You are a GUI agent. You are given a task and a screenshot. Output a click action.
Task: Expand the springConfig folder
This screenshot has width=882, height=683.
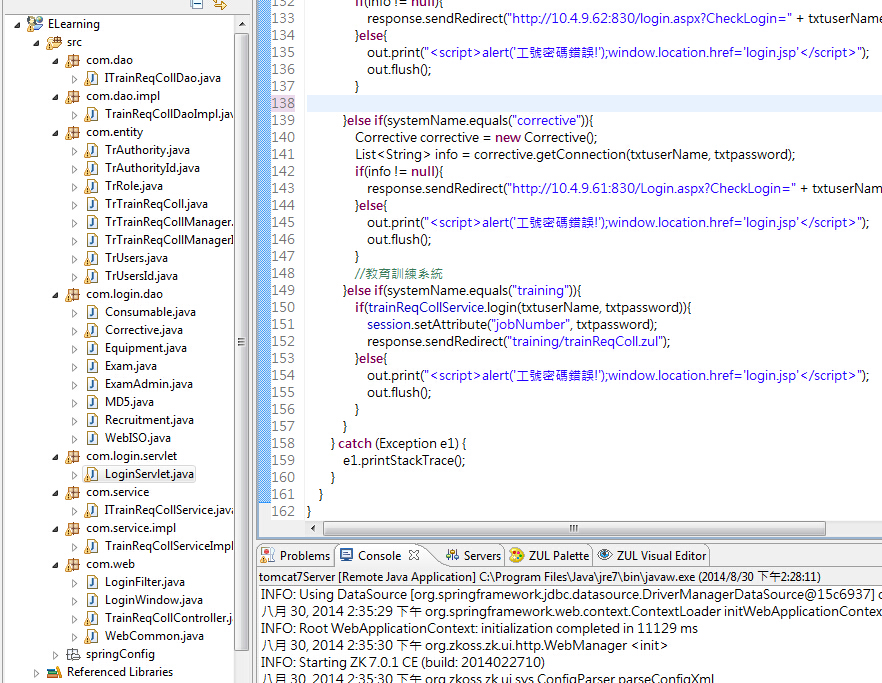(55, 655)
